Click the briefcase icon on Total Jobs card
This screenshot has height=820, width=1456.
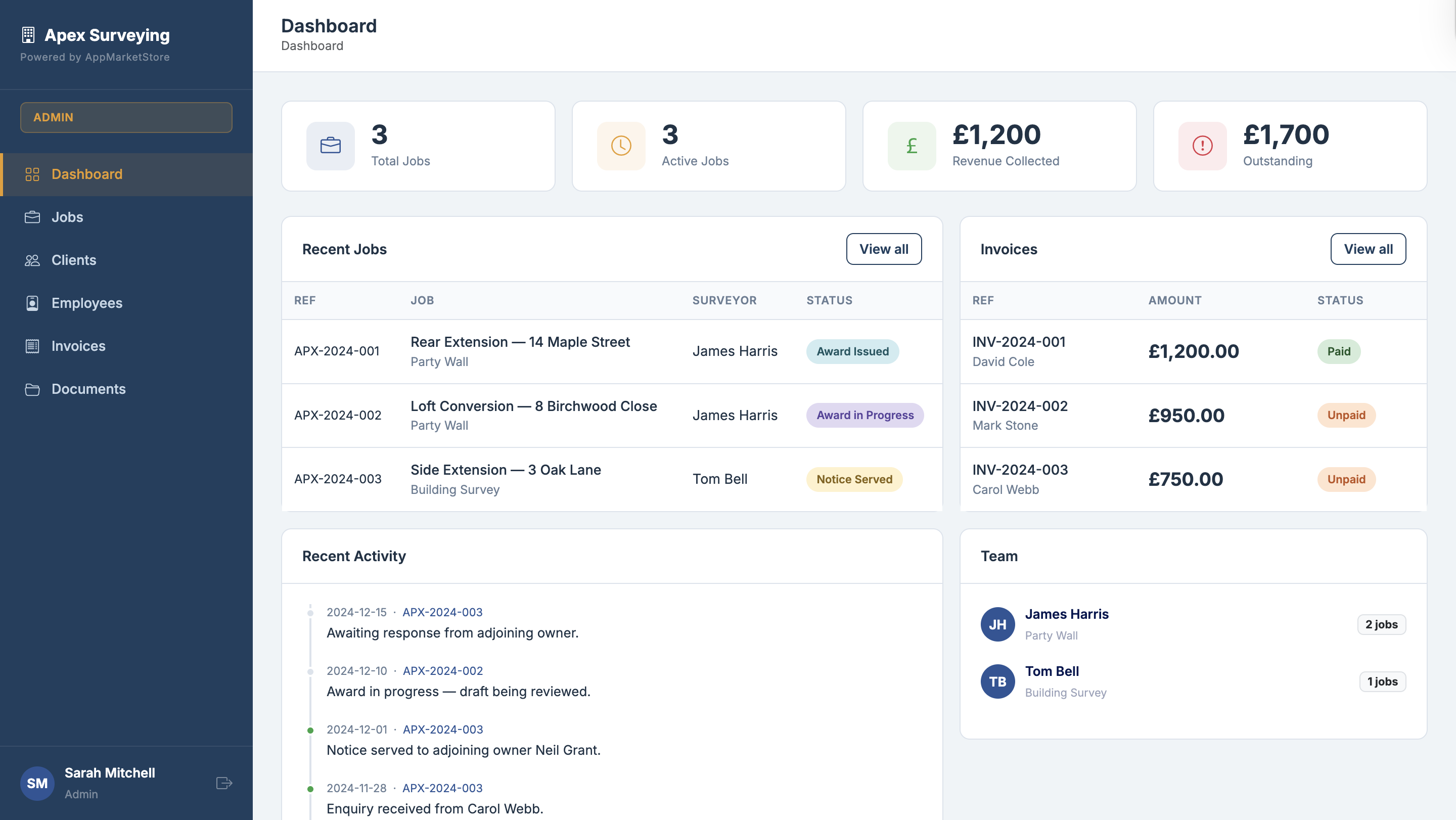[x=331, y=146]
